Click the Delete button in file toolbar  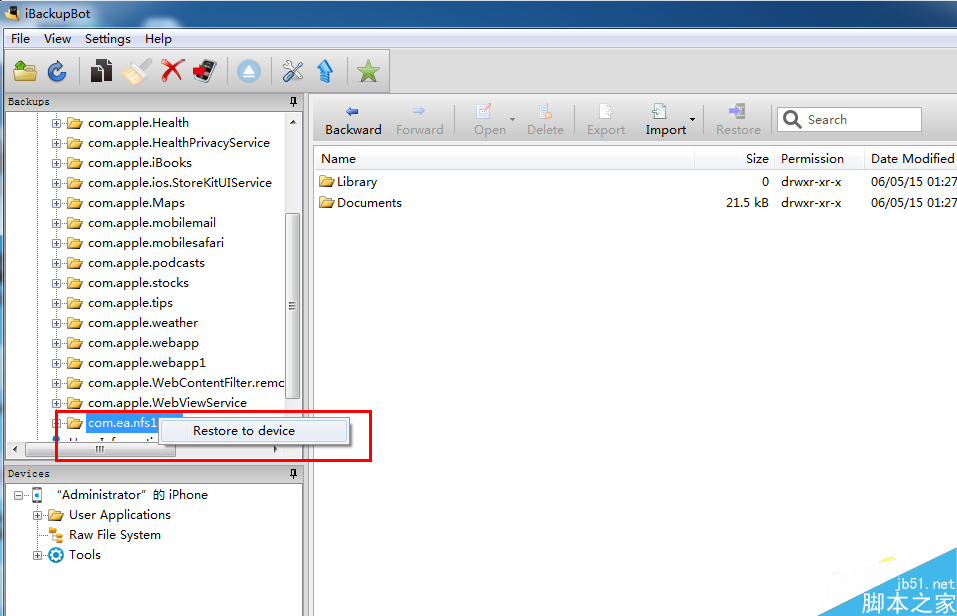click(545, 120)
